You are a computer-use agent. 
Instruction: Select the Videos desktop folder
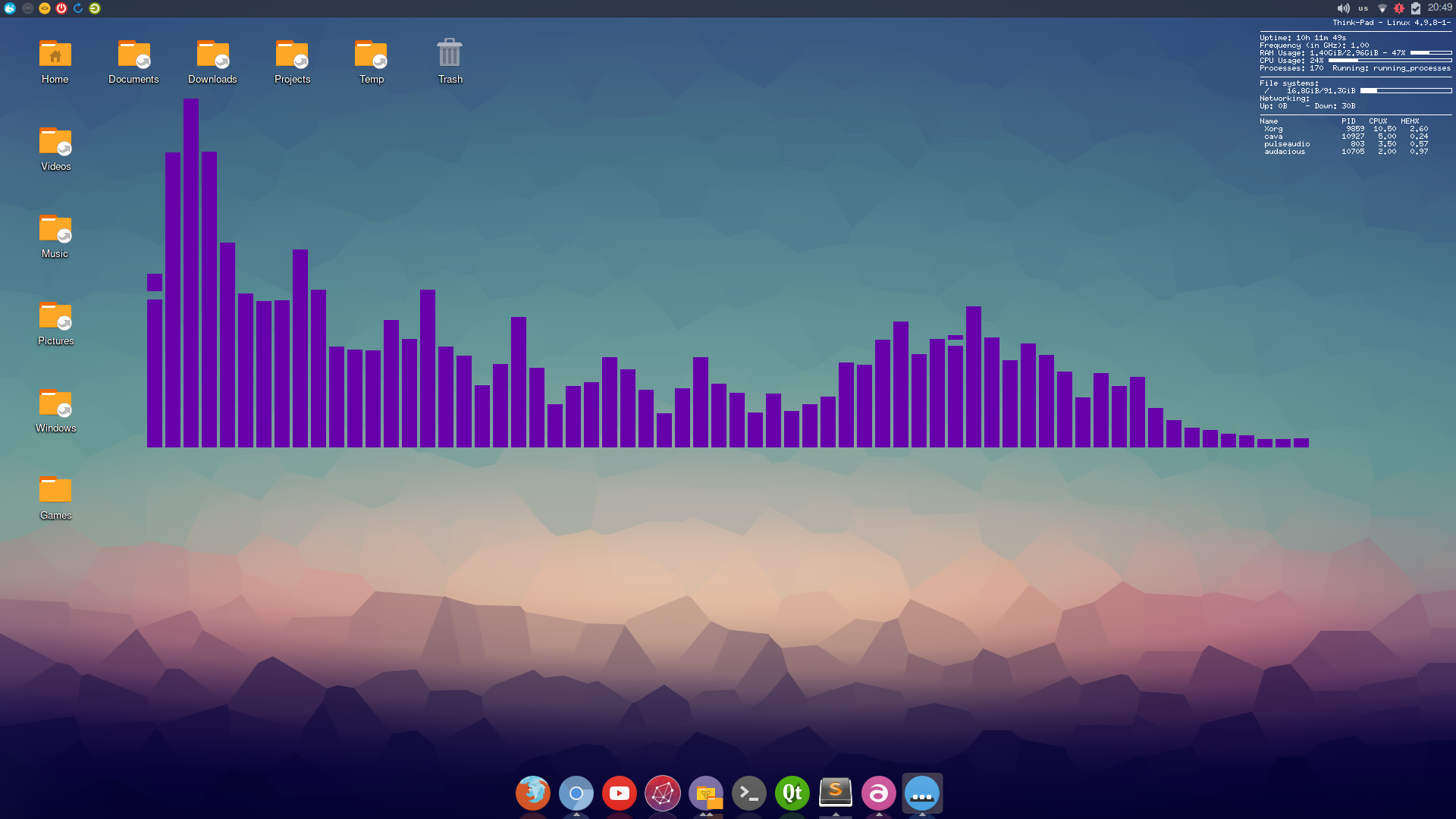[x=55, y=149]
